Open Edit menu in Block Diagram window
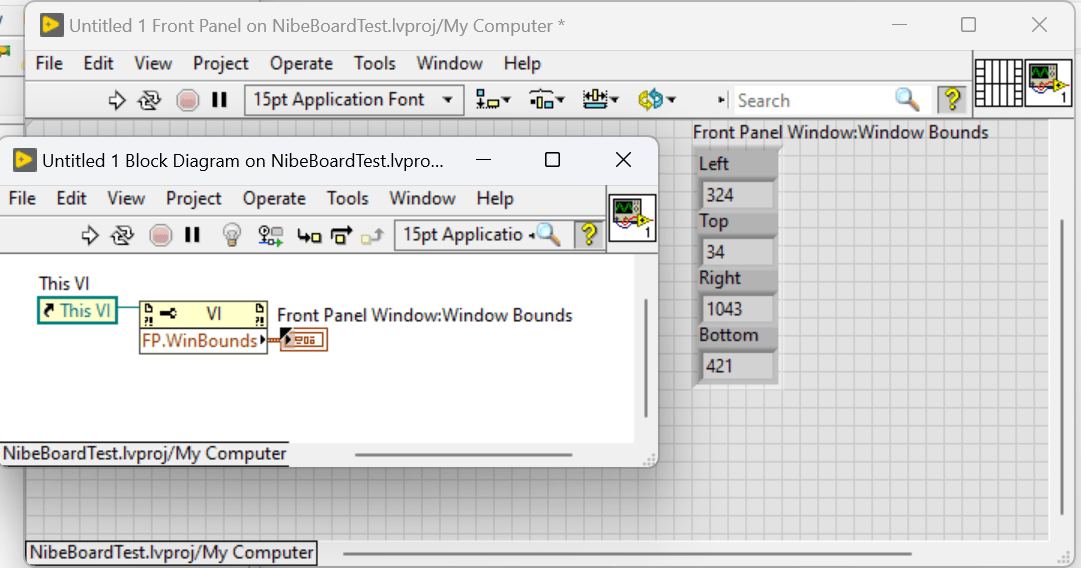The height and width of the screenshot is (568, 1081). [x=72, y=199]
